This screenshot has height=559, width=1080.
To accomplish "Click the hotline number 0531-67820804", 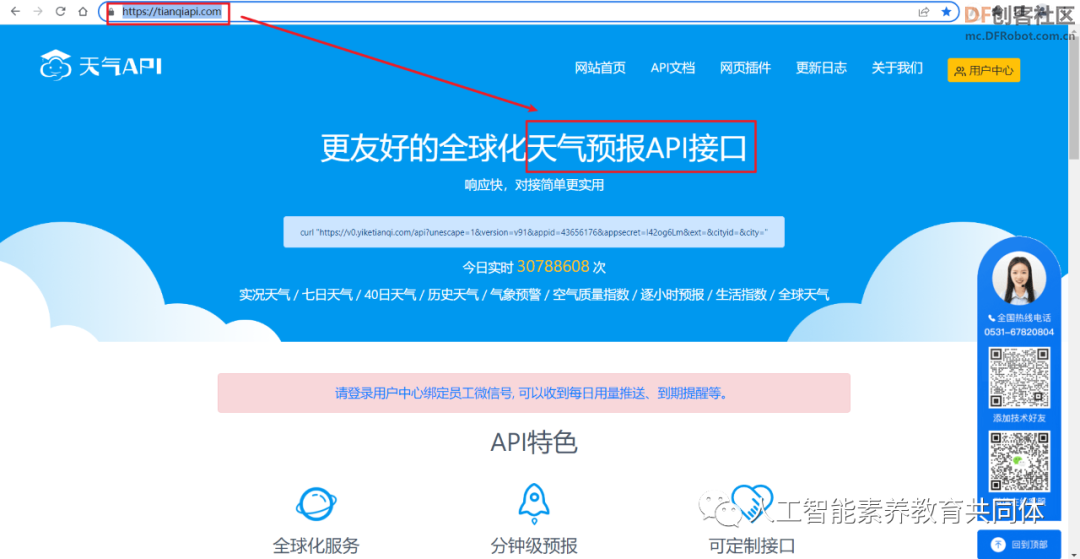I will click(1019, 332).
